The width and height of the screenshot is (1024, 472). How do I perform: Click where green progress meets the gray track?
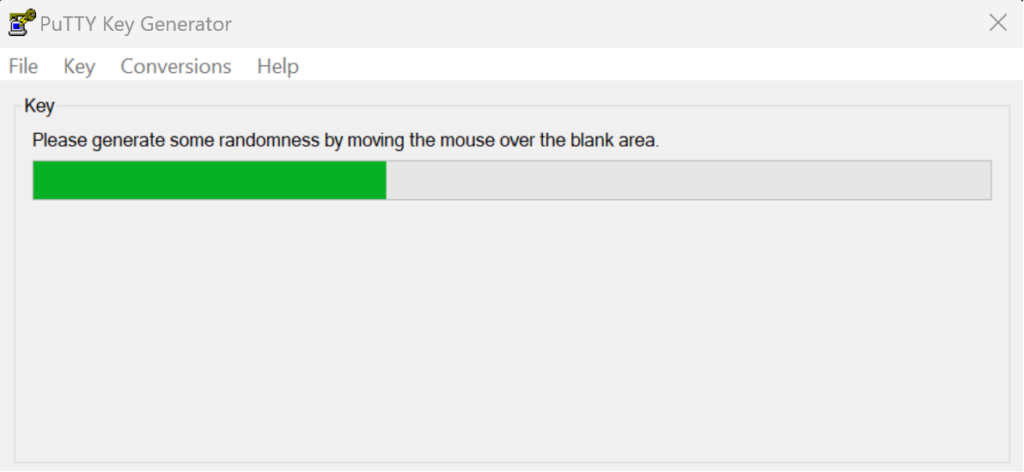click(x=386, y=180)
